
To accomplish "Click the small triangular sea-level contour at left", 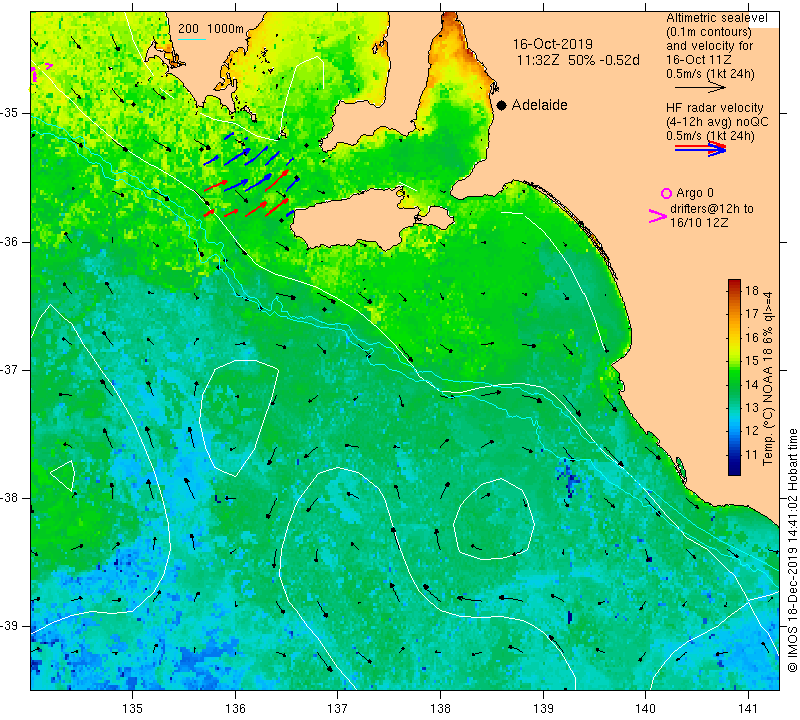I will [64, 476].
